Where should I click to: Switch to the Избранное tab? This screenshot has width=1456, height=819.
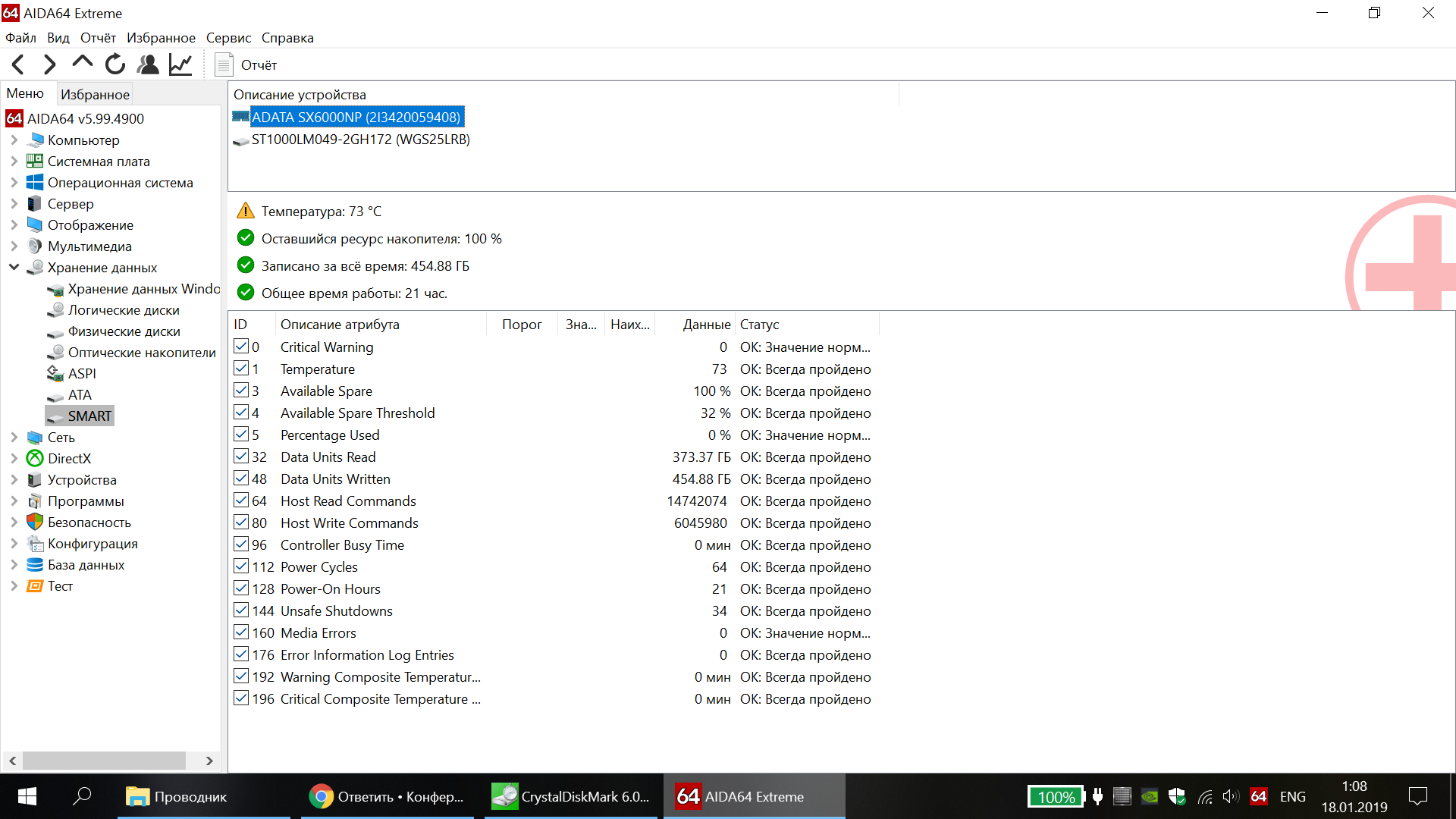[x=95, y=94]
